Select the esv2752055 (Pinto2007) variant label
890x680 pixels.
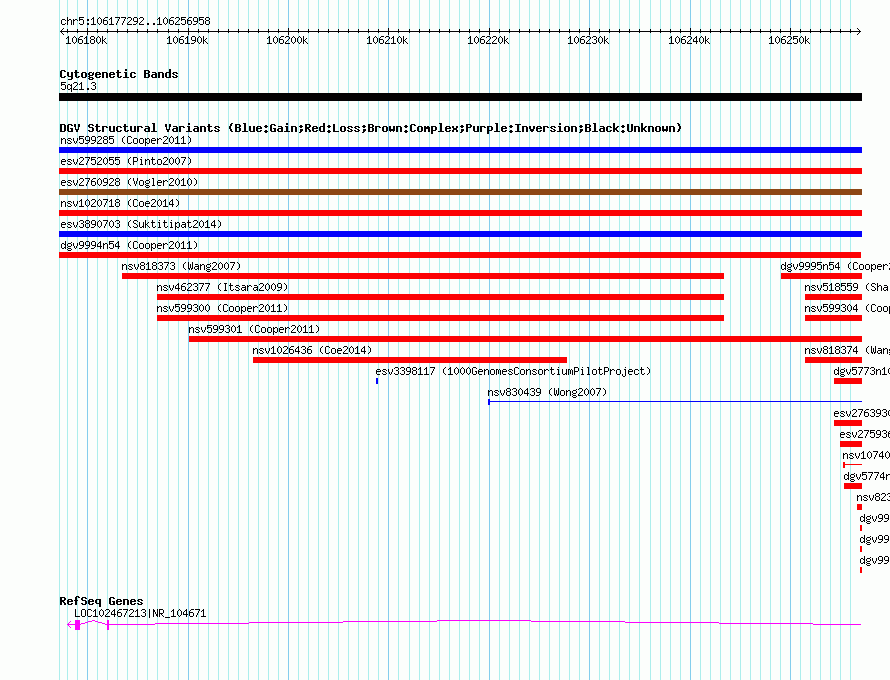pos(126,161)
